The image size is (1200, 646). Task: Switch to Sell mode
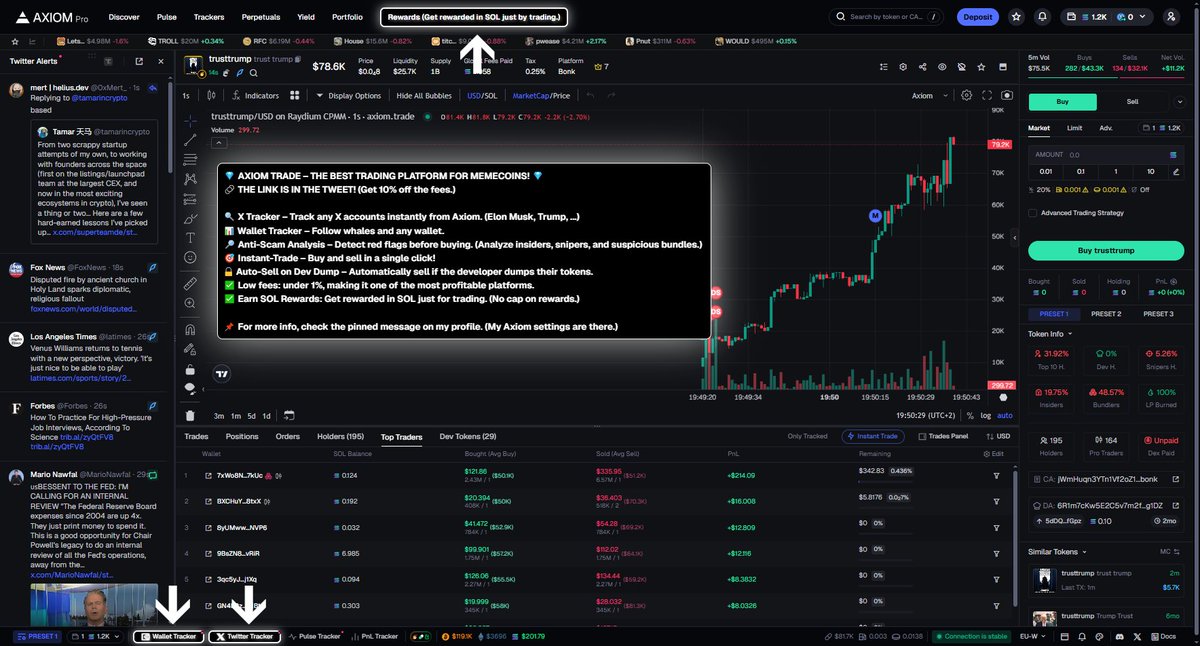click(1133, 102)
